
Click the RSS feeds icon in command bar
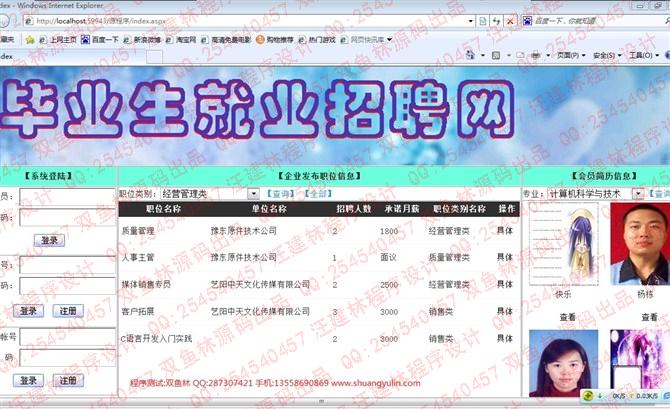pos(496,55)
